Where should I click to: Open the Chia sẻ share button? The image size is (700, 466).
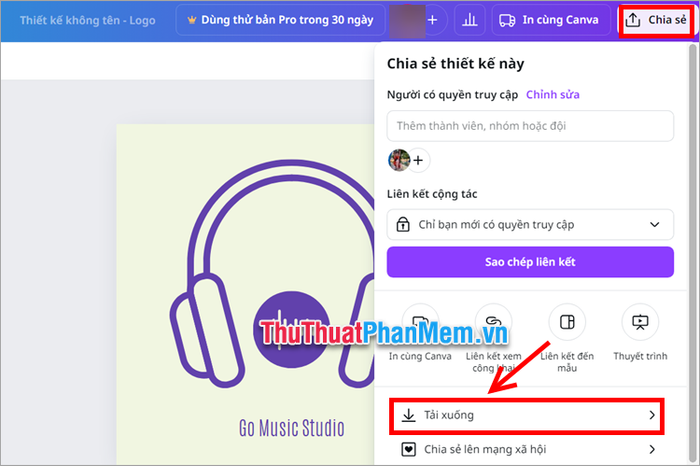[x=656, y=20]
